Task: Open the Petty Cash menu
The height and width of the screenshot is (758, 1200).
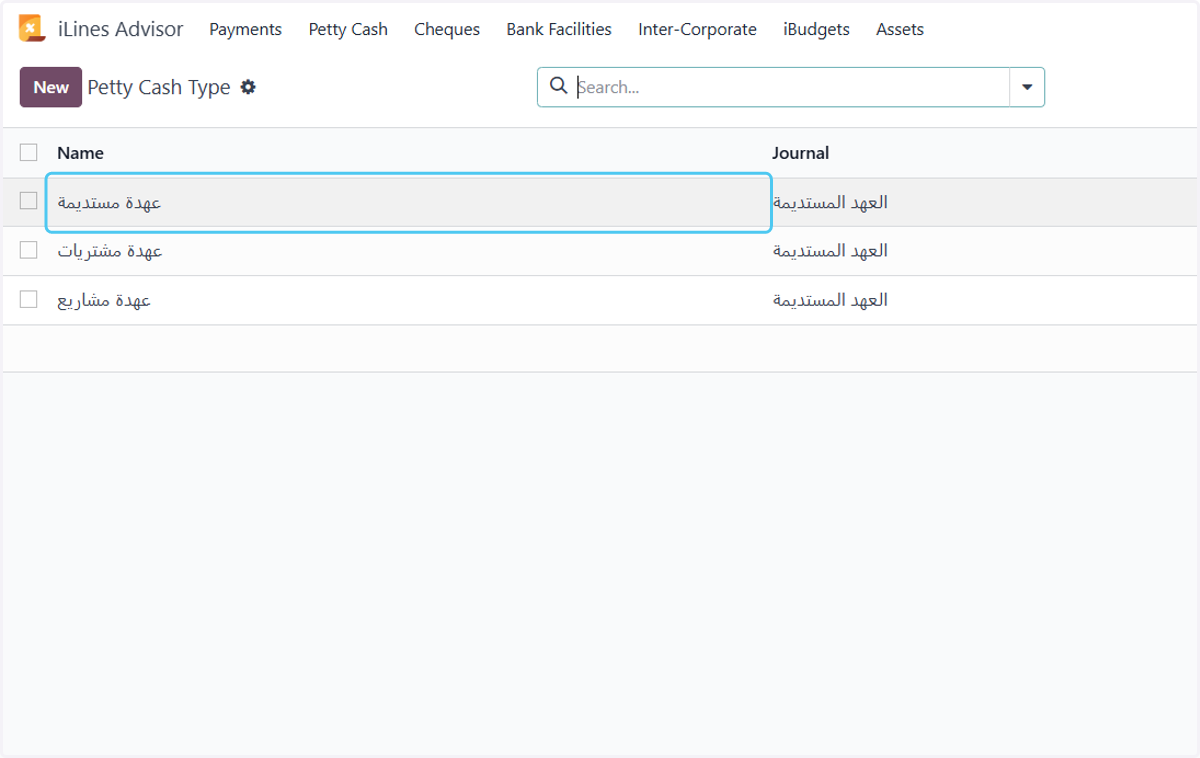Action: (348, 29)
